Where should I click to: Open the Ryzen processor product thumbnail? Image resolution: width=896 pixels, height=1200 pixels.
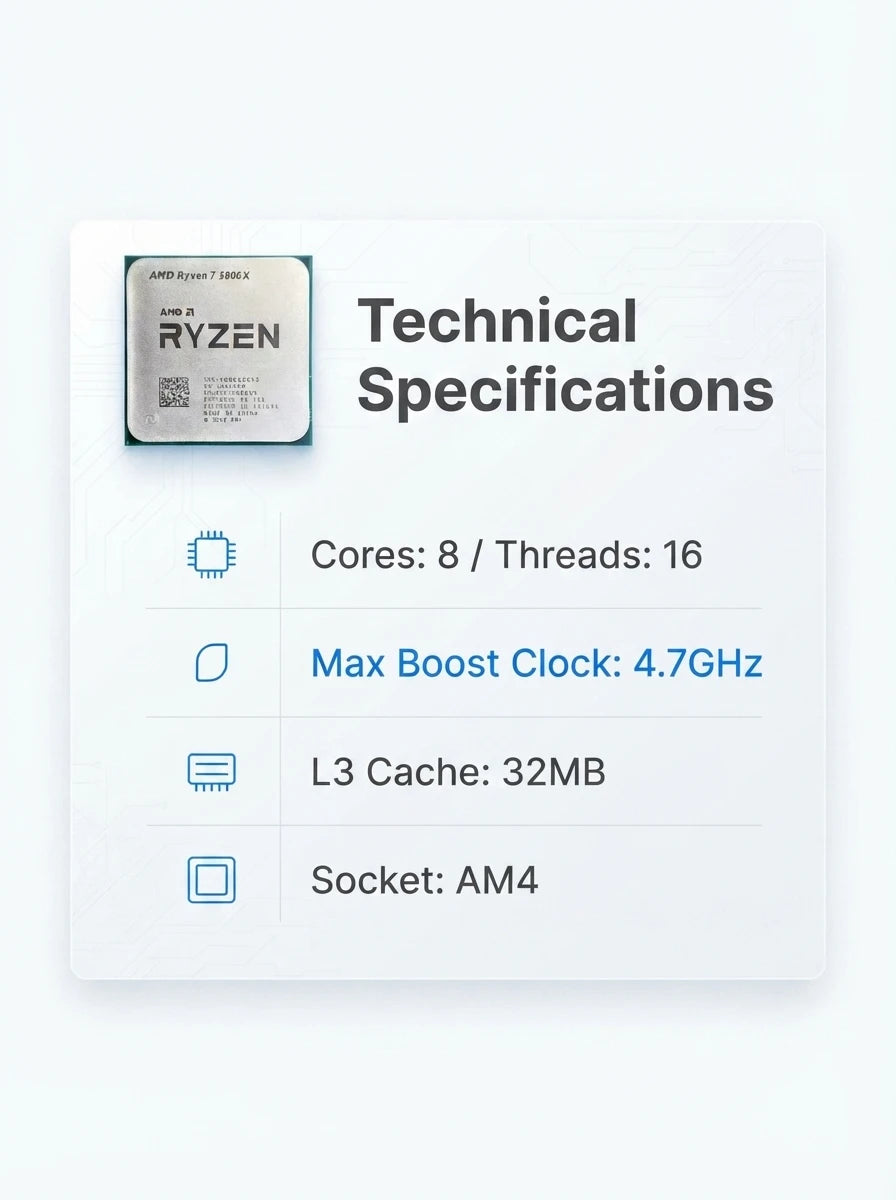tap(218, 350)
